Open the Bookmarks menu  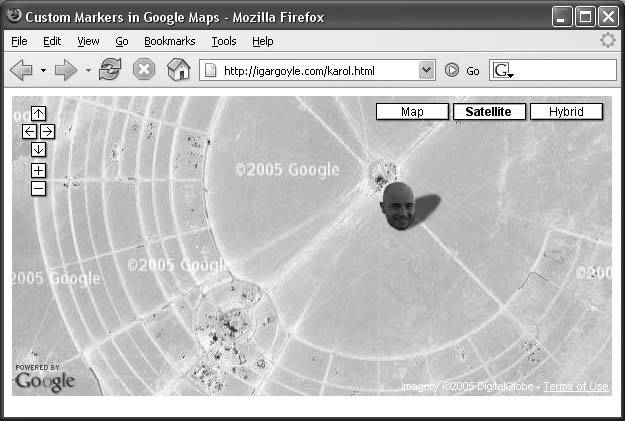(x=169, y=41)
